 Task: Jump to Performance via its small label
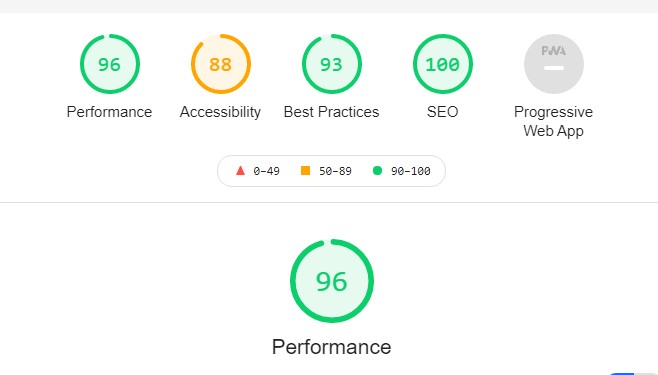(x=110, y=112)
